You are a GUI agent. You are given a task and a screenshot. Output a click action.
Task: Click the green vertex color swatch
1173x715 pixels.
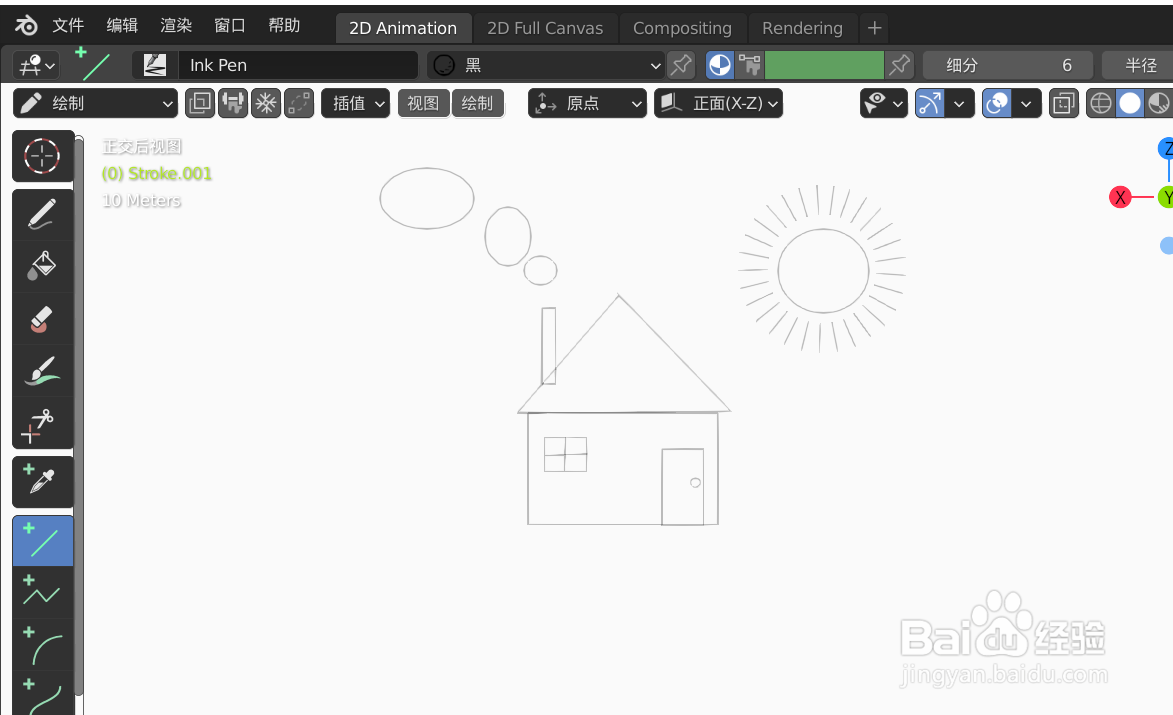(824, 65)
